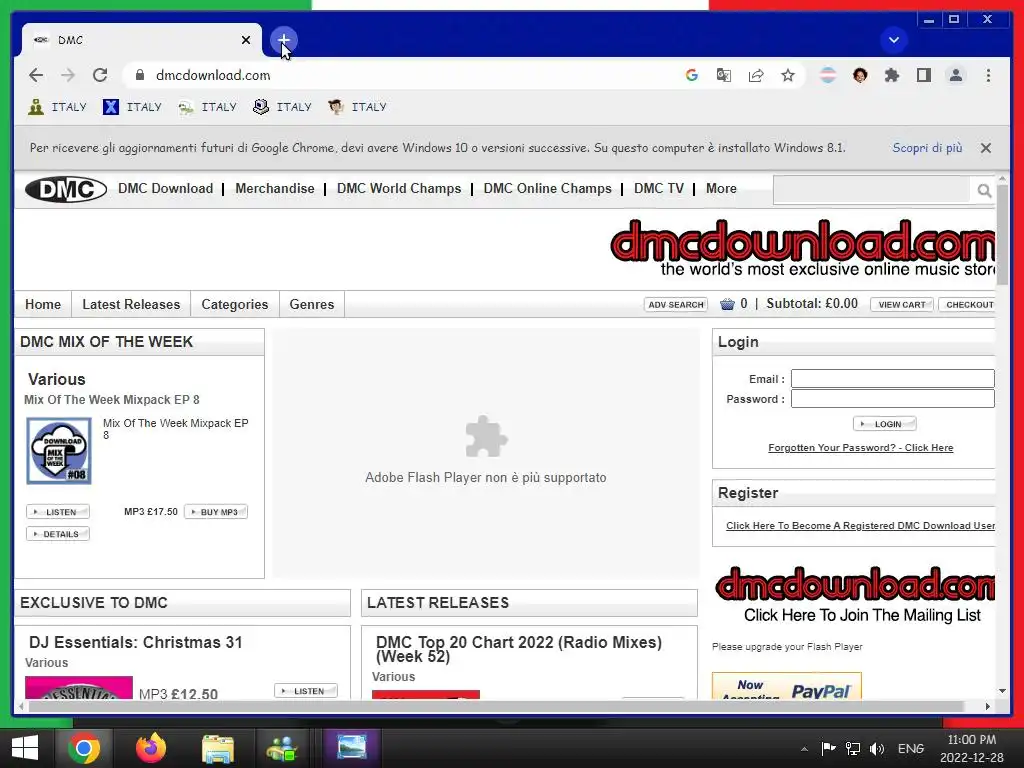Open Merchandise menu item
Viewport: 1024px width, 768px height.
coord(274,188)
